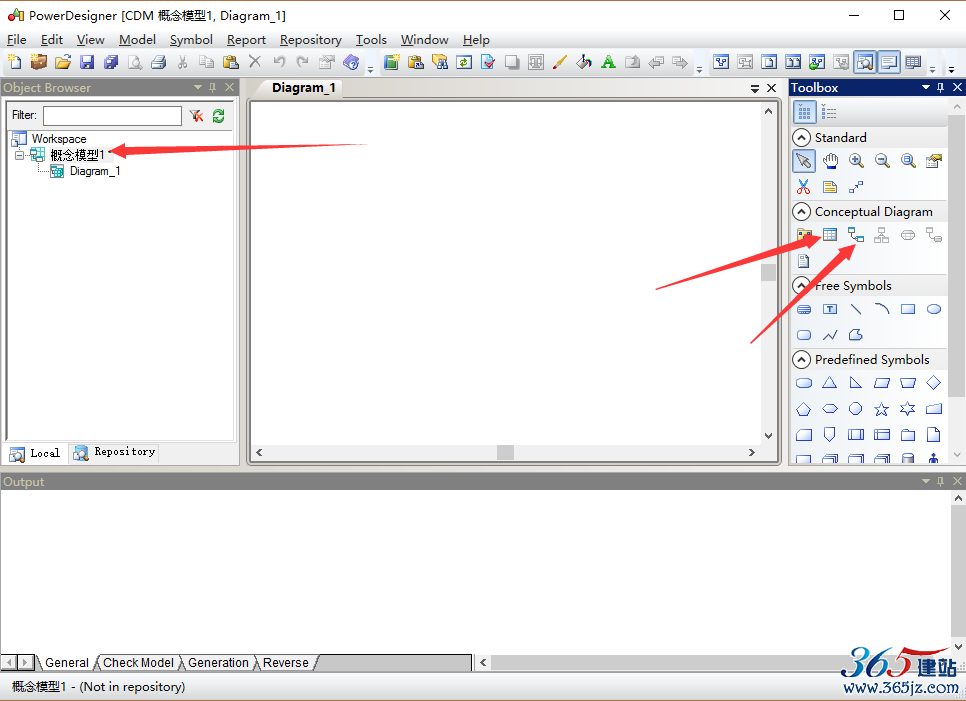Screen dimensions: 966x701
Task: Select the Link/Traceability tool in Standard group
Action: [x=856, y=187]
